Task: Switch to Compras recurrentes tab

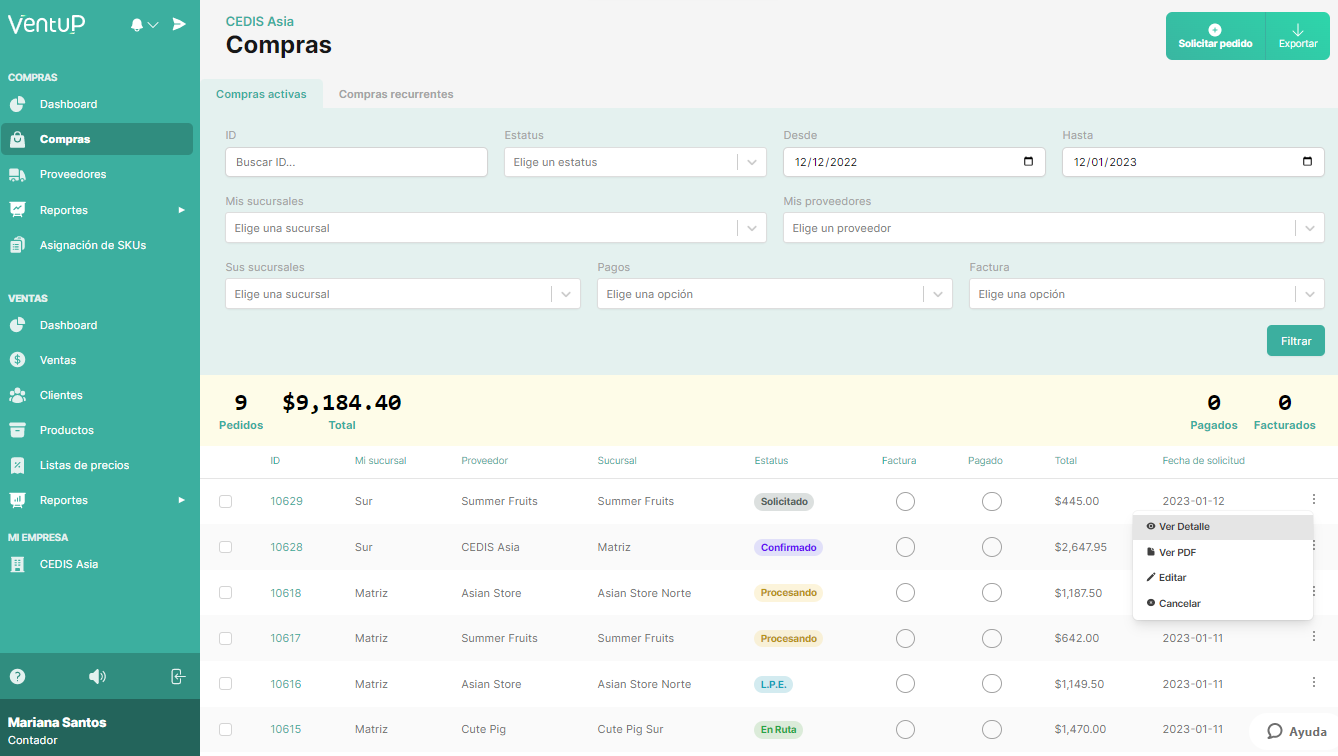Action: [x=396, y=94]
